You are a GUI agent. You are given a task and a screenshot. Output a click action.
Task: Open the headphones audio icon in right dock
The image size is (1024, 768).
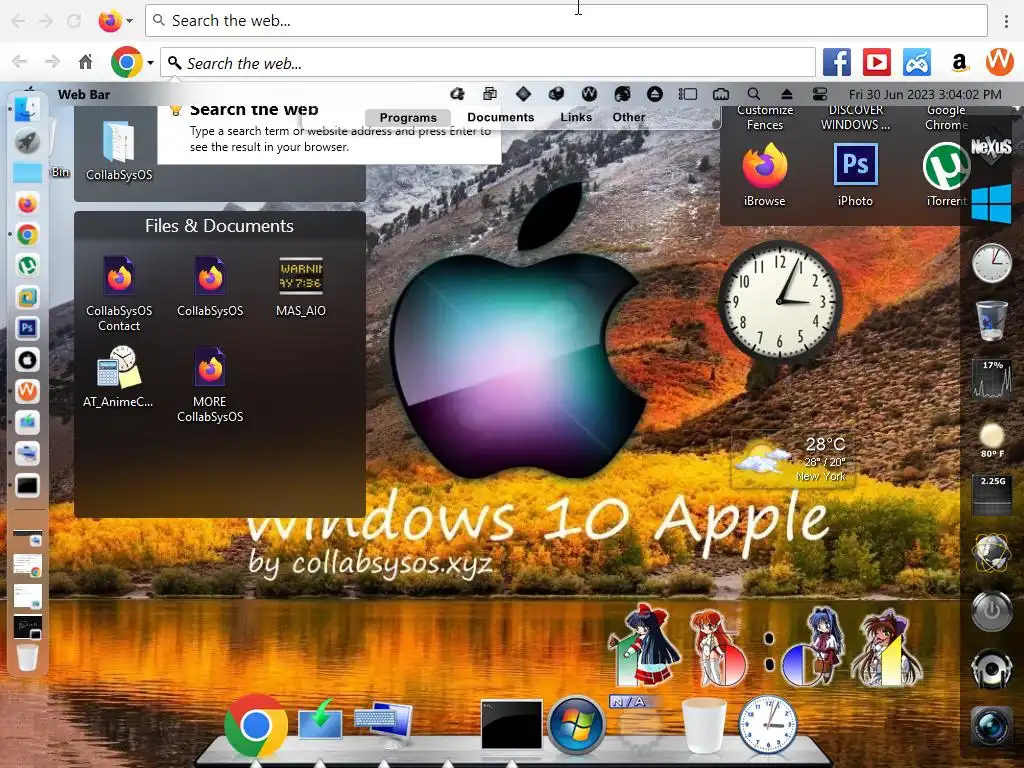(991, 669)
